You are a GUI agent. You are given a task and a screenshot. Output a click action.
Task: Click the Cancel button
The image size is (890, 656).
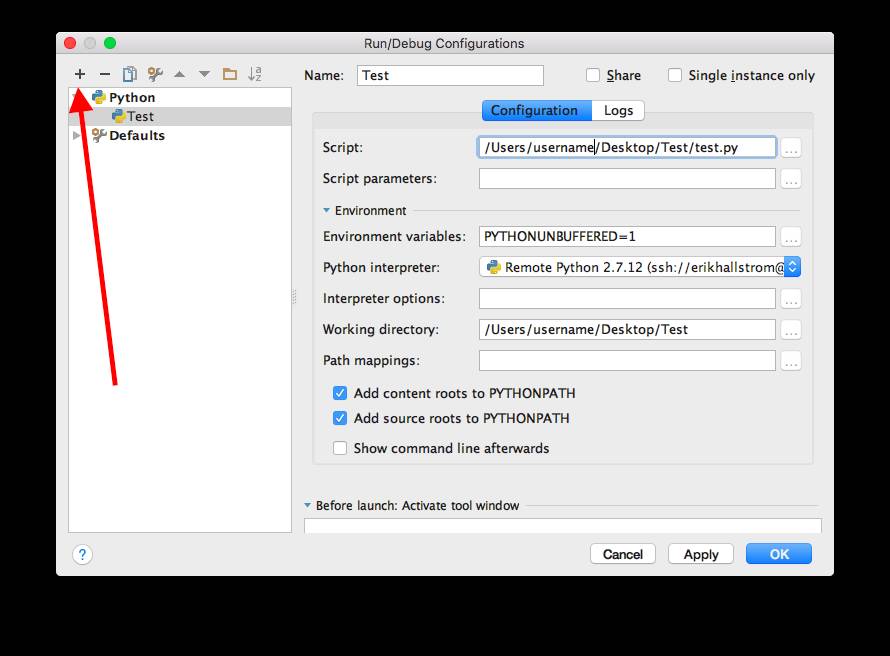coord(623,554)
